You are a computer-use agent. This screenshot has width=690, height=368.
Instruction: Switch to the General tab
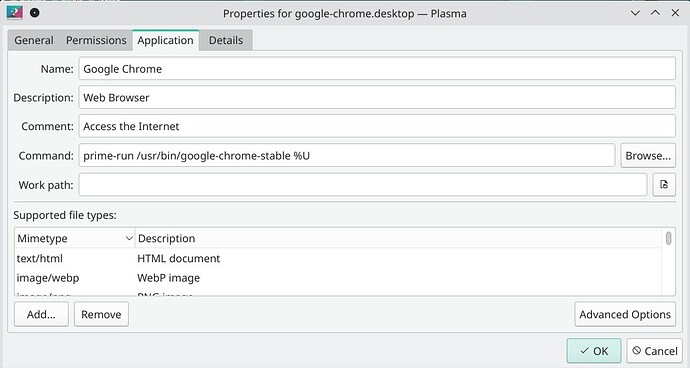click(34, 40)
